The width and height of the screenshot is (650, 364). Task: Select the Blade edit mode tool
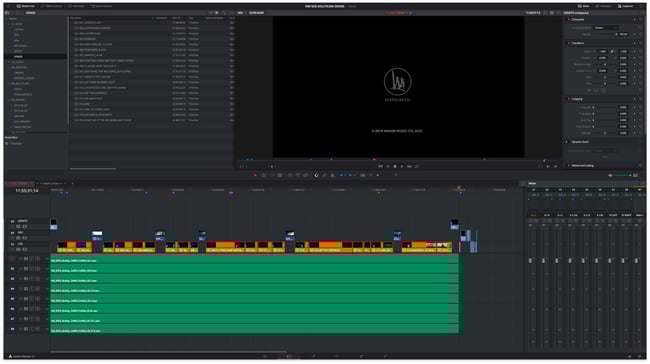pyautogui.click(x=280, y=175)
